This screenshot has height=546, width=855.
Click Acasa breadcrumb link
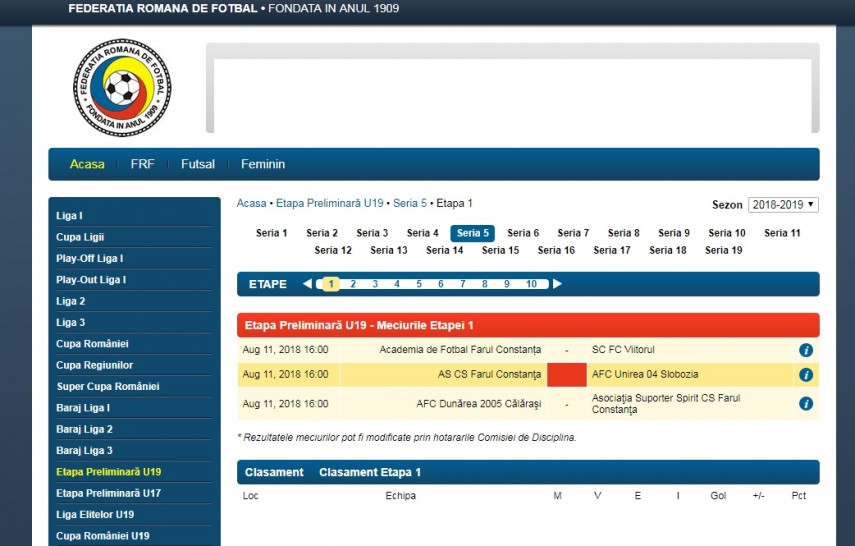point(251,203)
